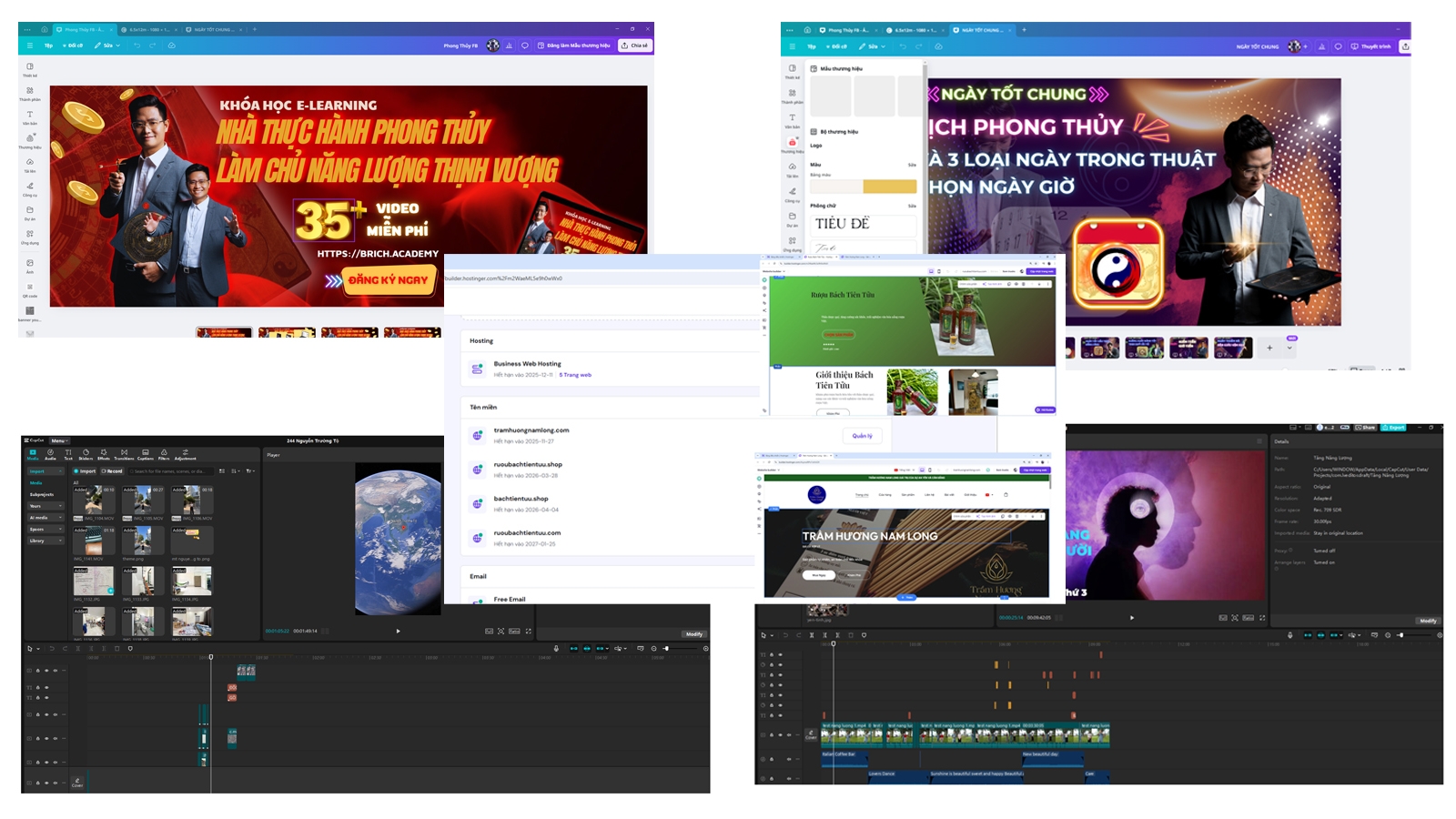
Task: Mute the Cover track audio in left CapCut window
Action: [x=56, y=783]
